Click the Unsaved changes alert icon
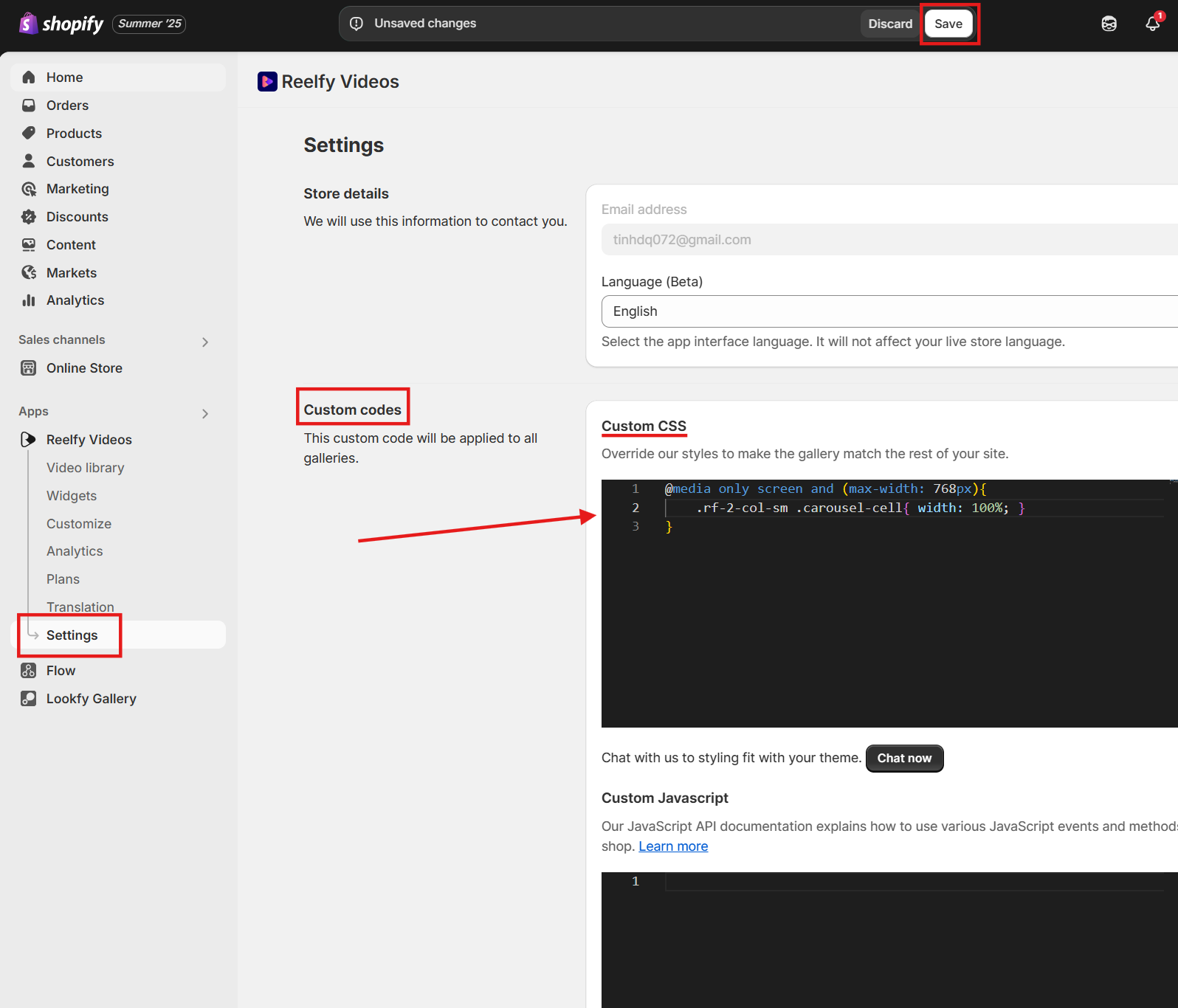Screen dimensions: 1178x1008 [356, 24]
